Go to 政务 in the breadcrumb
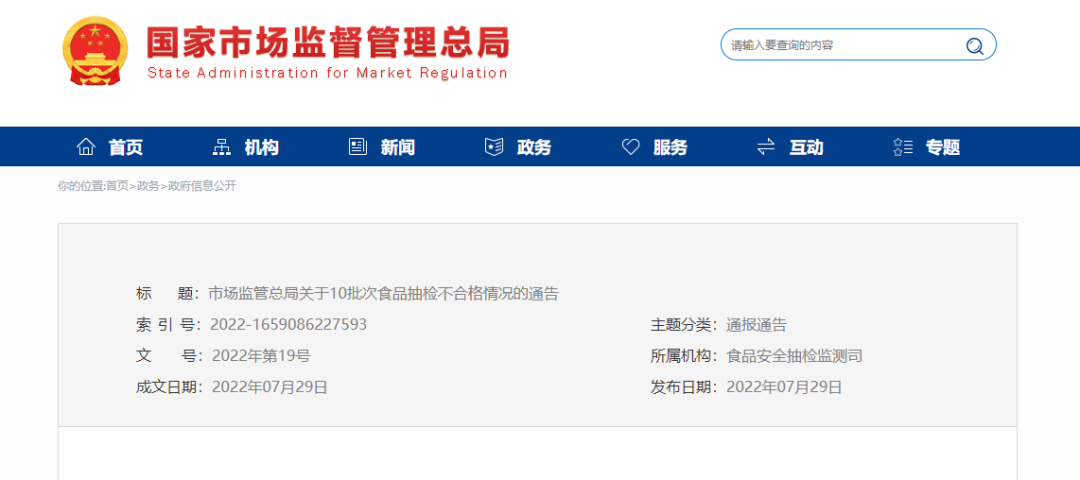Viewport: 1080px width, 480px height. pyautogui.click(x=149, y=186)
